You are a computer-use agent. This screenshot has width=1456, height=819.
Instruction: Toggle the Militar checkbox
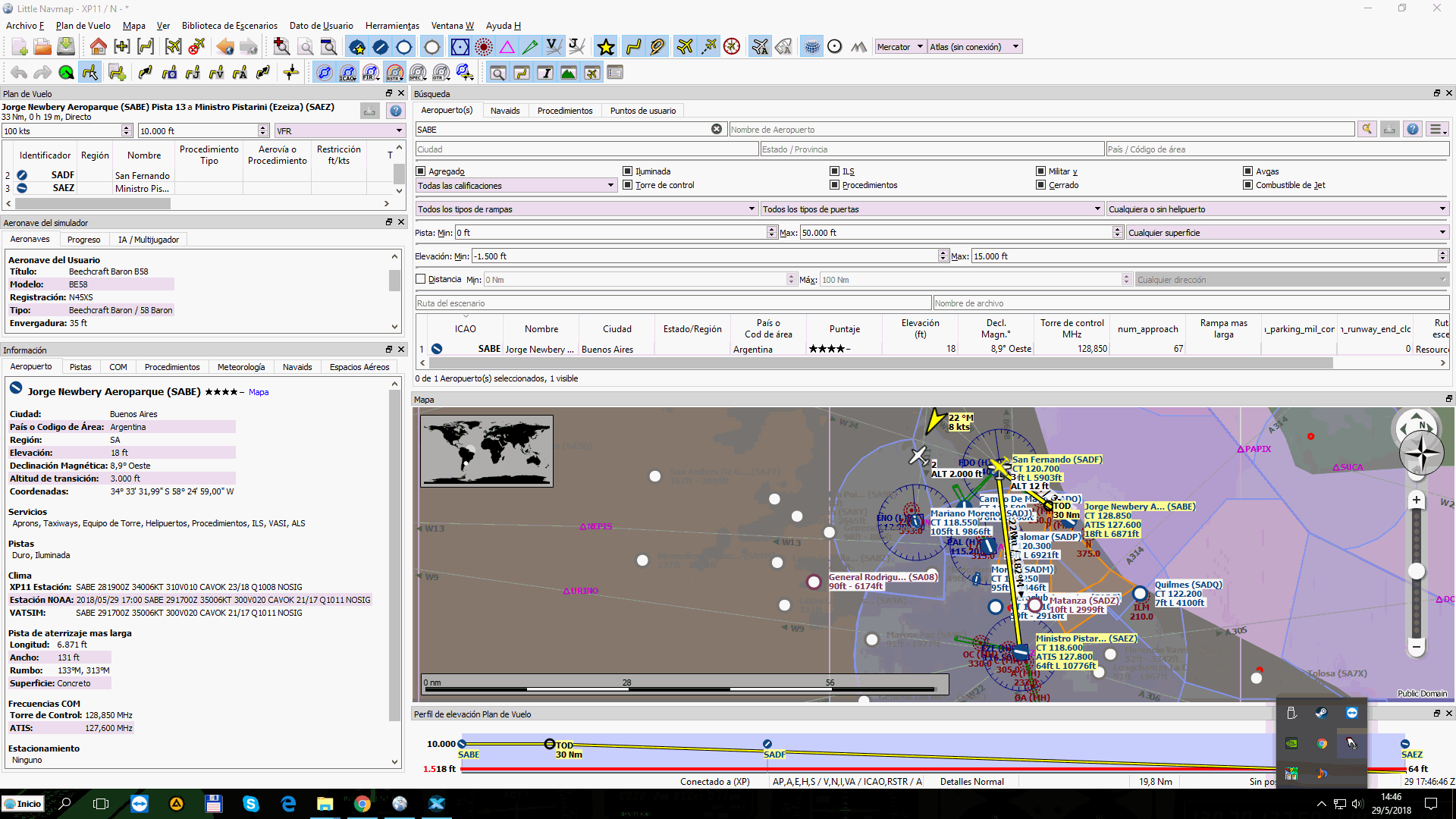1041,171
